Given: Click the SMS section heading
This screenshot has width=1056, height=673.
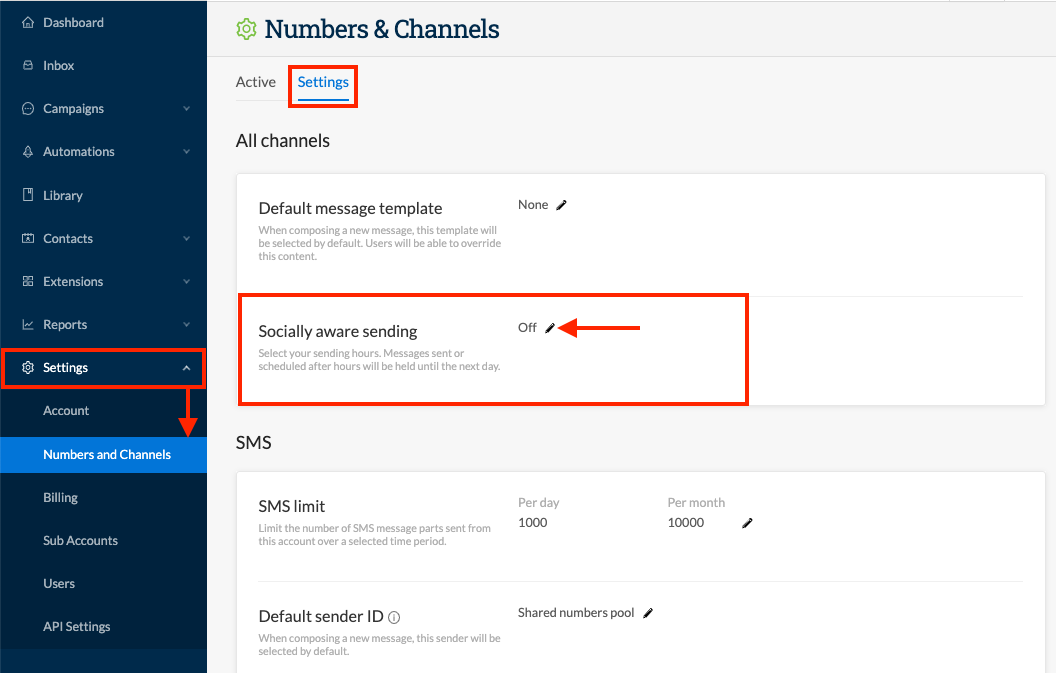Looking at the screenshot, I should (x=253, y=443).
